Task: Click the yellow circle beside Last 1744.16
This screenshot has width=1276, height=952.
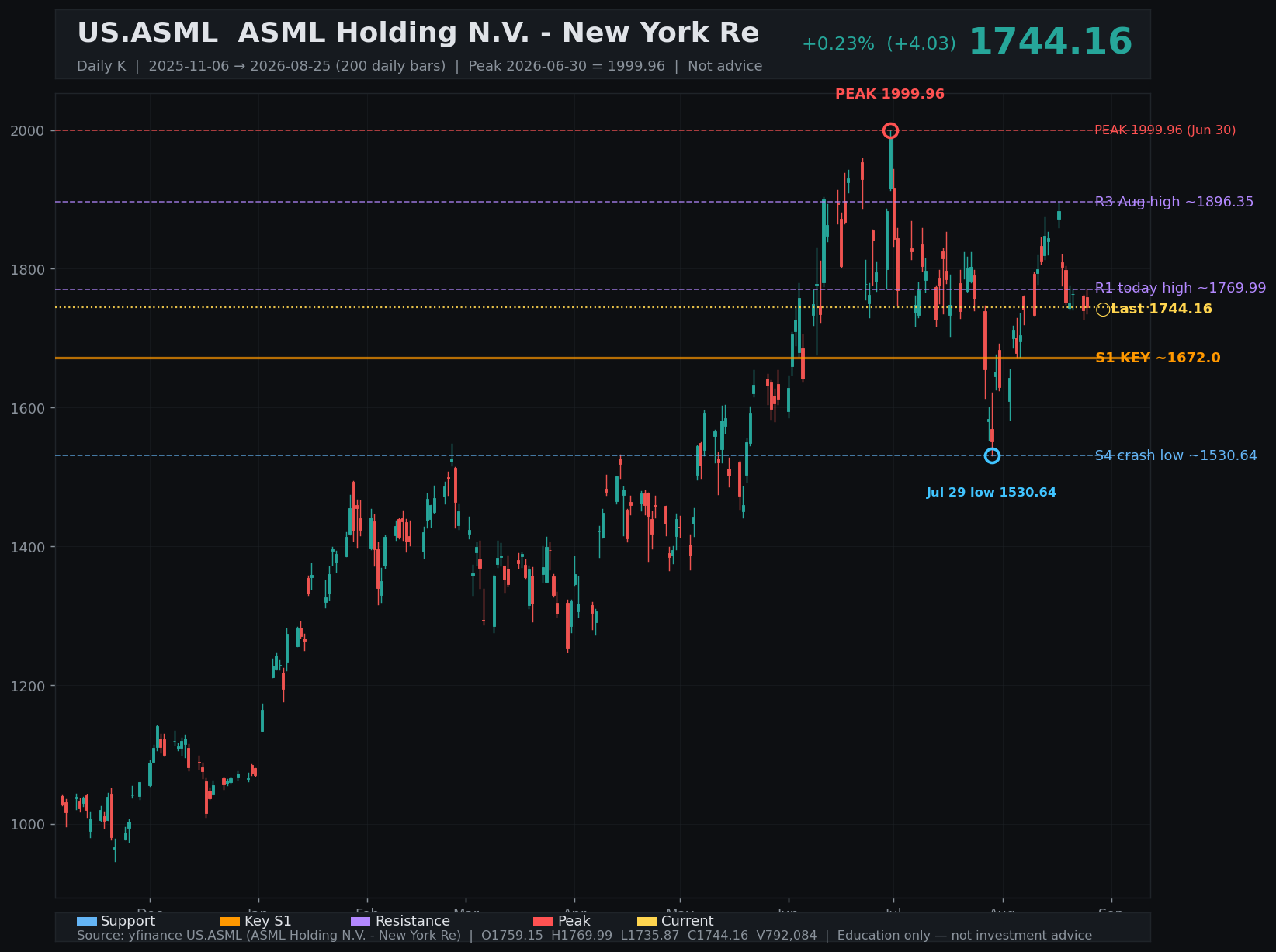Action: [1103, 310]
